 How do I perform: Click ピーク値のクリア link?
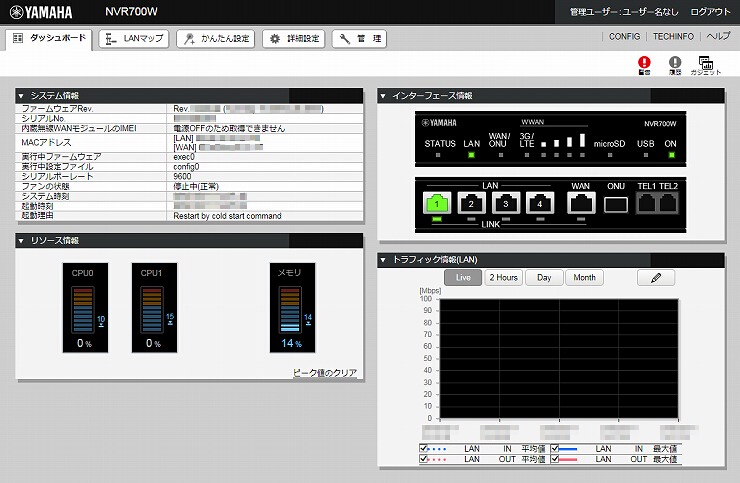[325, 373]
